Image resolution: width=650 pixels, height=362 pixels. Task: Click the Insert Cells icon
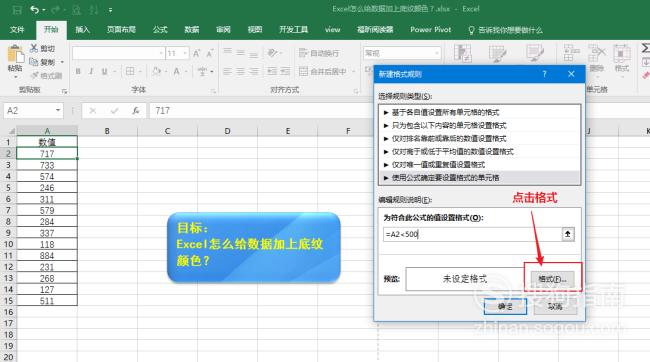point(571,53)
